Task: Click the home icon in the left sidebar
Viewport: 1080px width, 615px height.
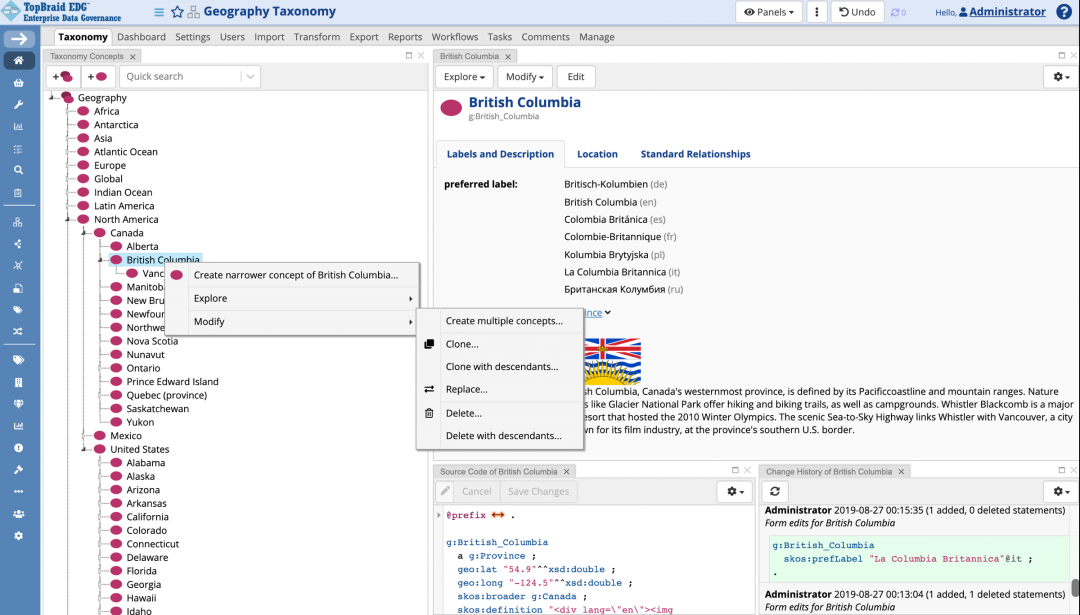Action: click(x=19, y=60)
